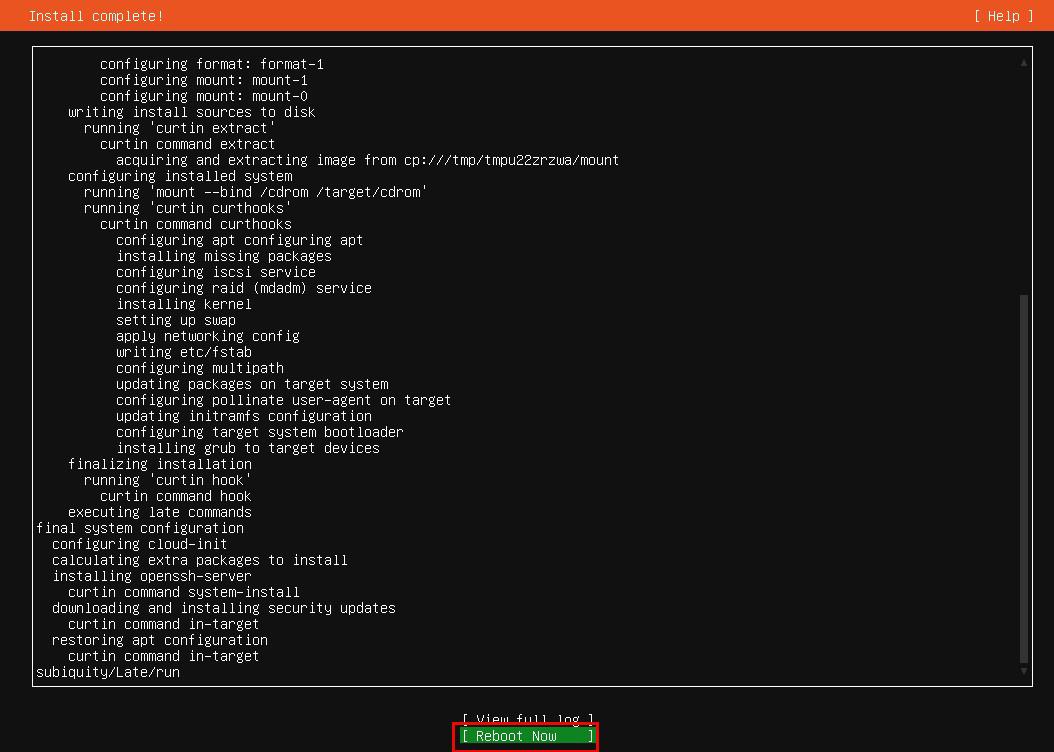Select log line 'configuring target system bootloader'

click(x=259, y=432)
